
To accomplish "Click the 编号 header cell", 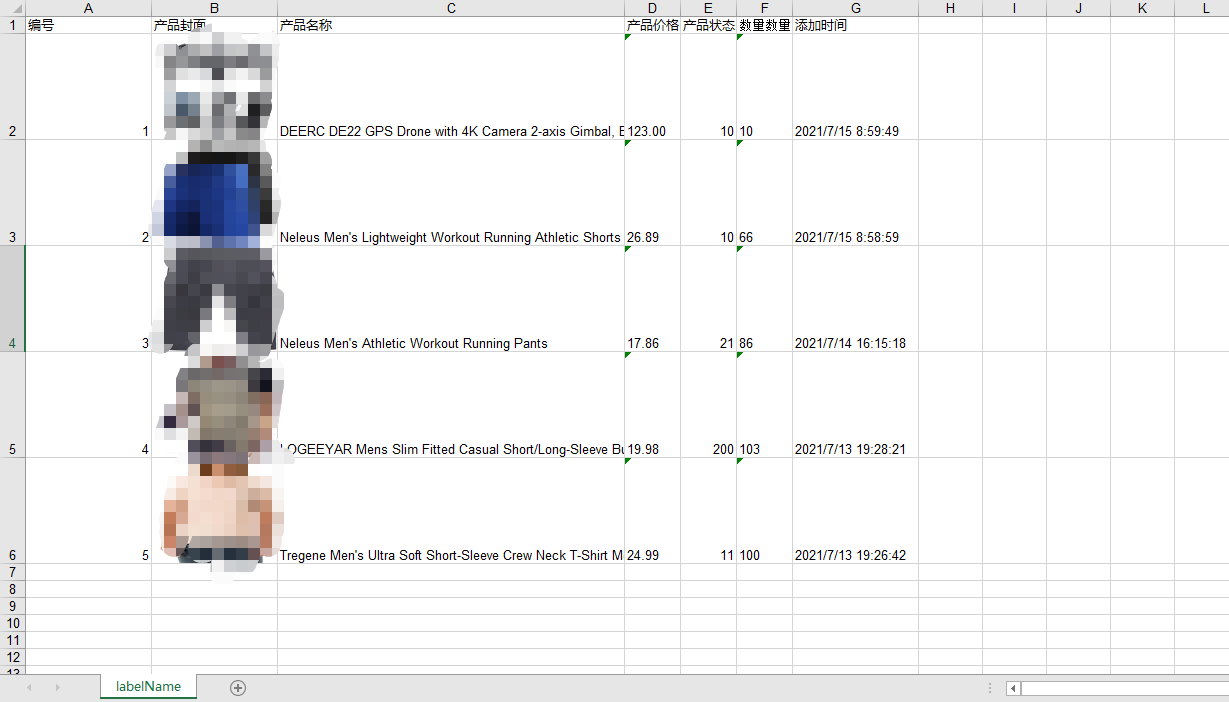I will [88, 24].
